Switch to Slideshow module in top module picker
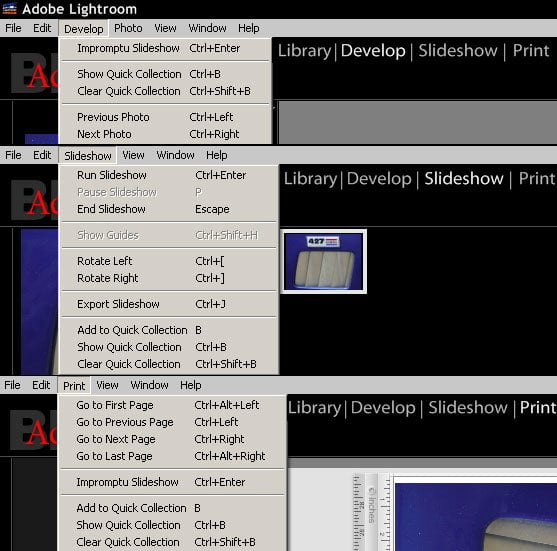 coord(458,50)
